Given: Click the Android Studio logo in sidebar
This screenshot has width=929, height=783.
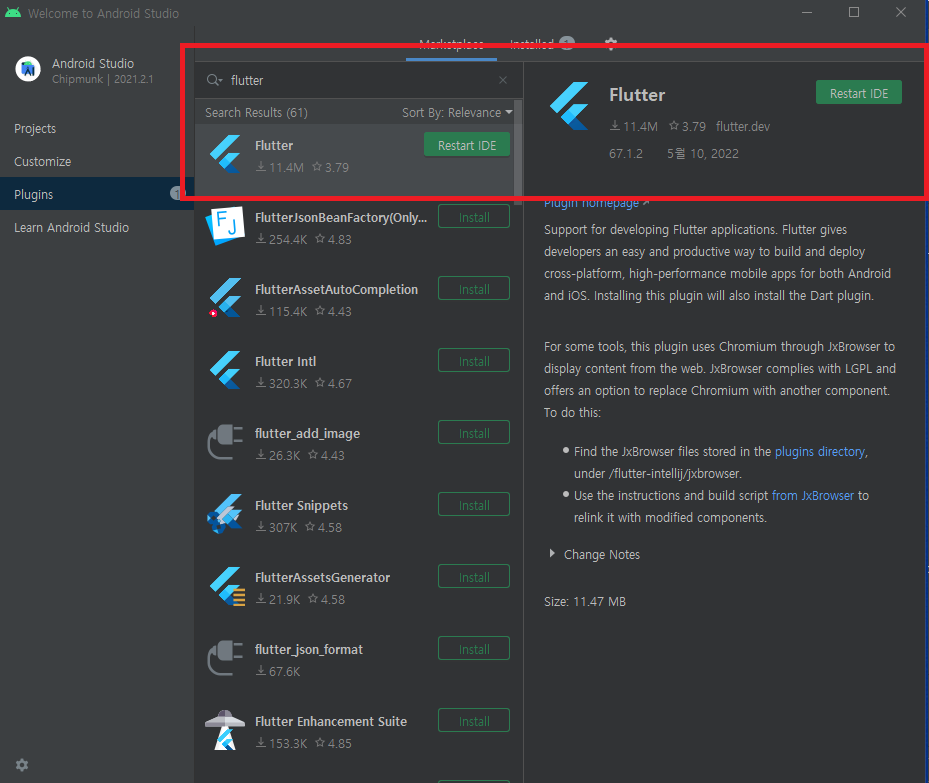Looking at the screenshot, I should coord(28,70).
